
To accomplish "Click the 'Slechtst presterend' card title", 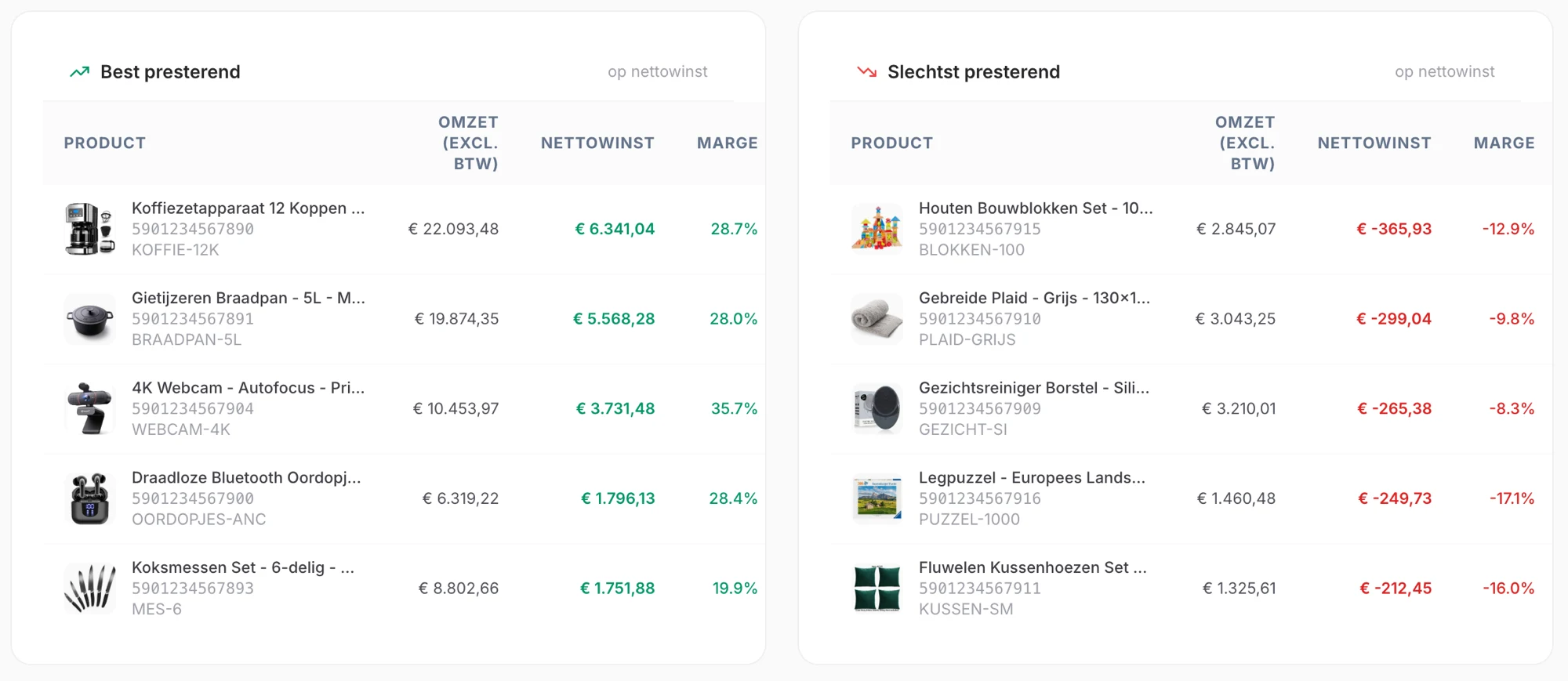I will click(x=974, y=72).
